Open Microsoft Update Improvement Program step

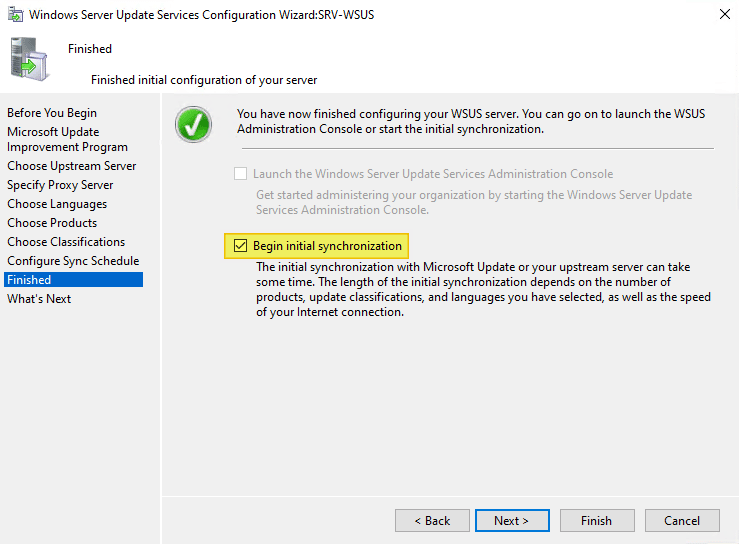(x=67, y=140)
